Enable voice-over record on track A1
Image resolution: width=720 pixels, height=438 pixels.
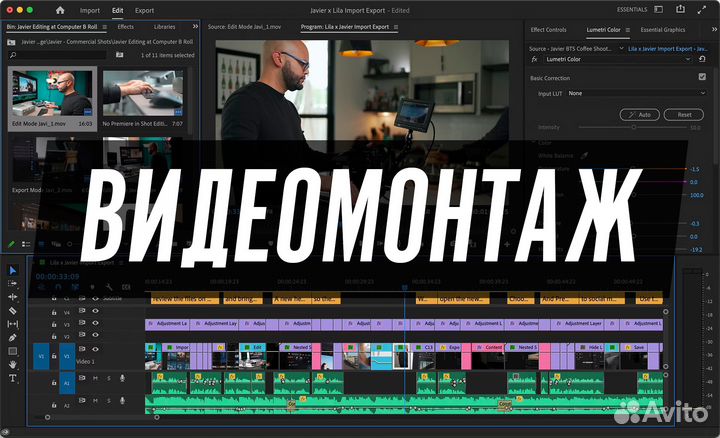coord(122,378)
